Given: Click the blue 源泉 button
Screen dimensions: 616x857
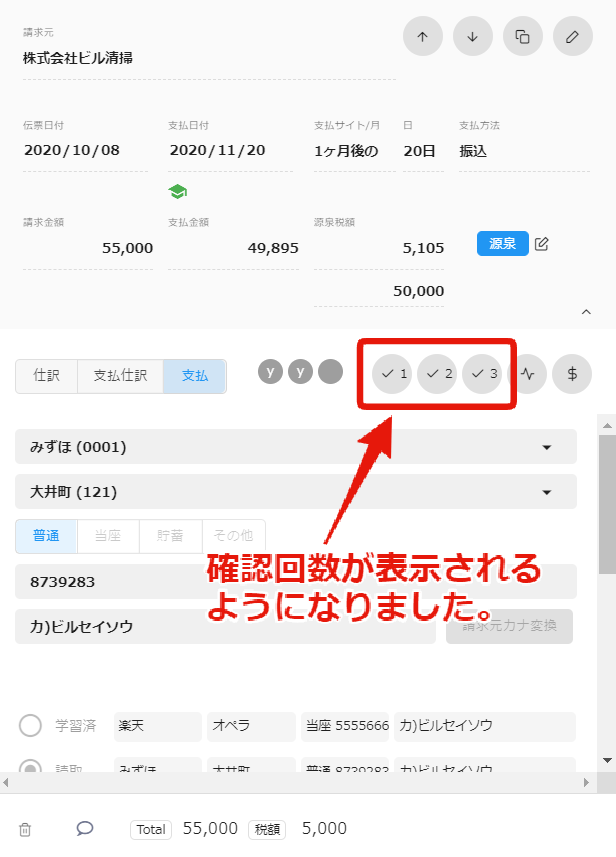Looking at the screenshot, I should 502,244.
